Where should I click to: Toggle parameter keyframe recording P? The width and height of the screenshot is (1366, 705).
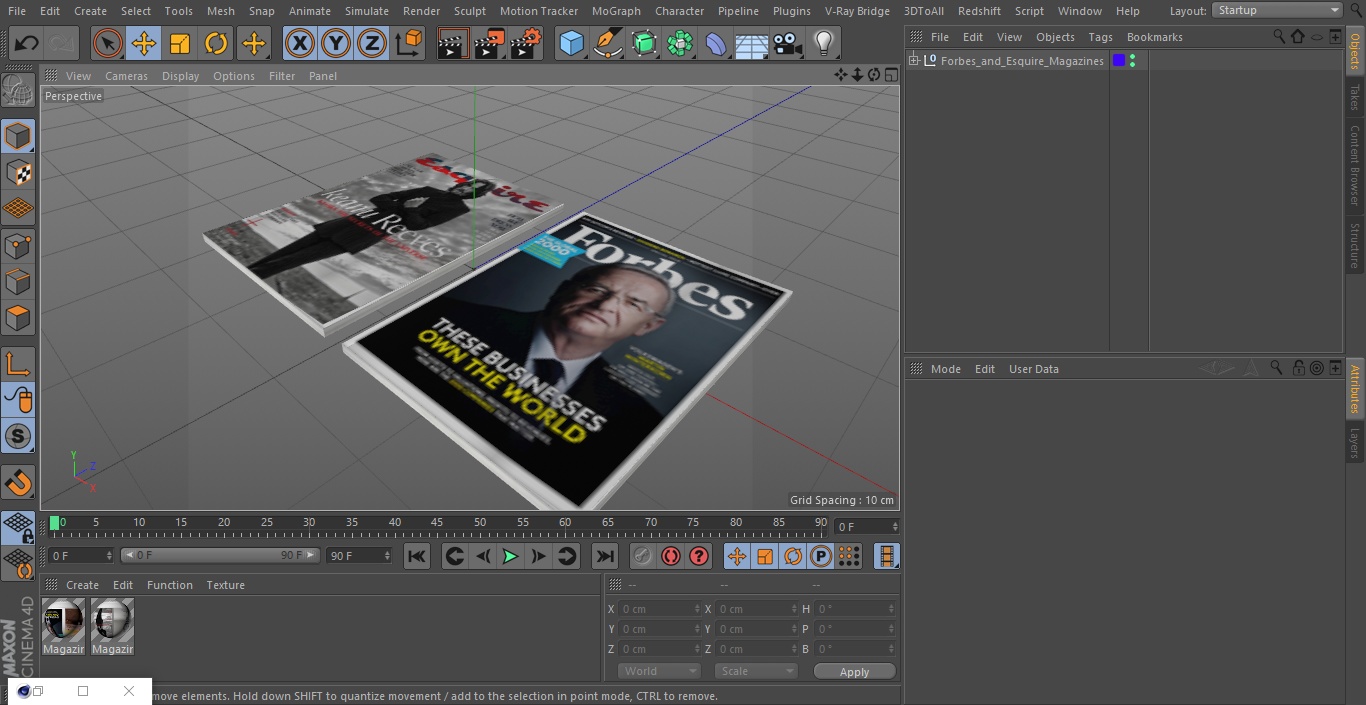point(821,556)
